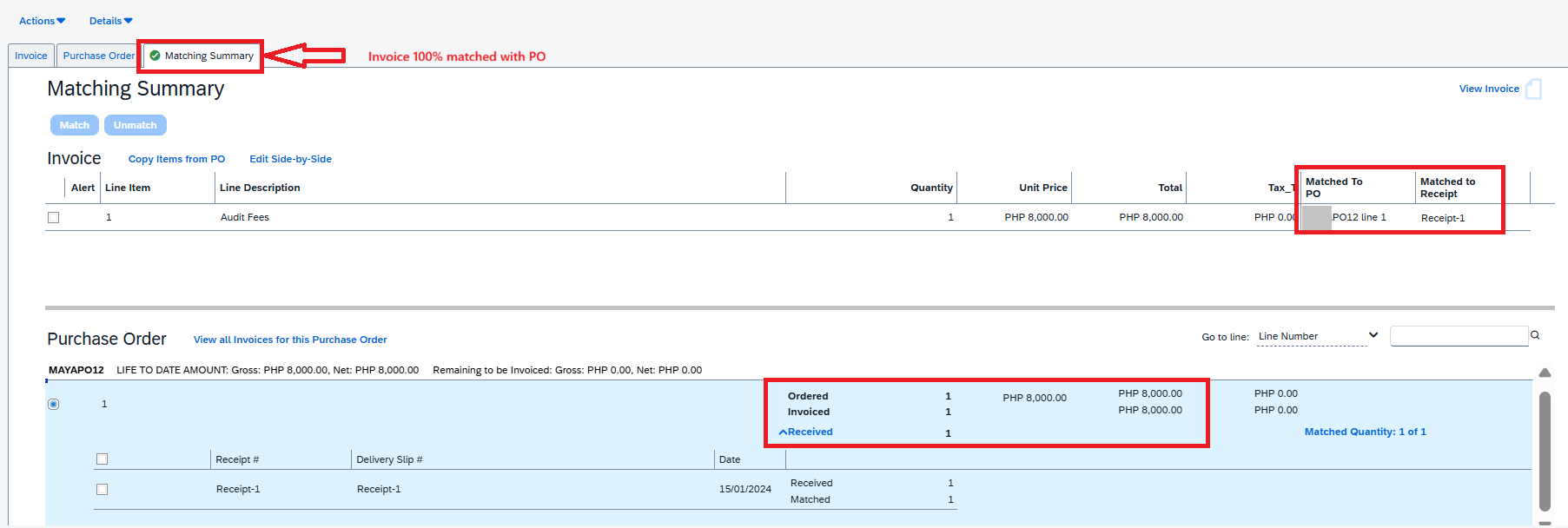Viewport: 1568px width, 528px height.
Task: Click the Quantity column header
Action: [931, 188]
